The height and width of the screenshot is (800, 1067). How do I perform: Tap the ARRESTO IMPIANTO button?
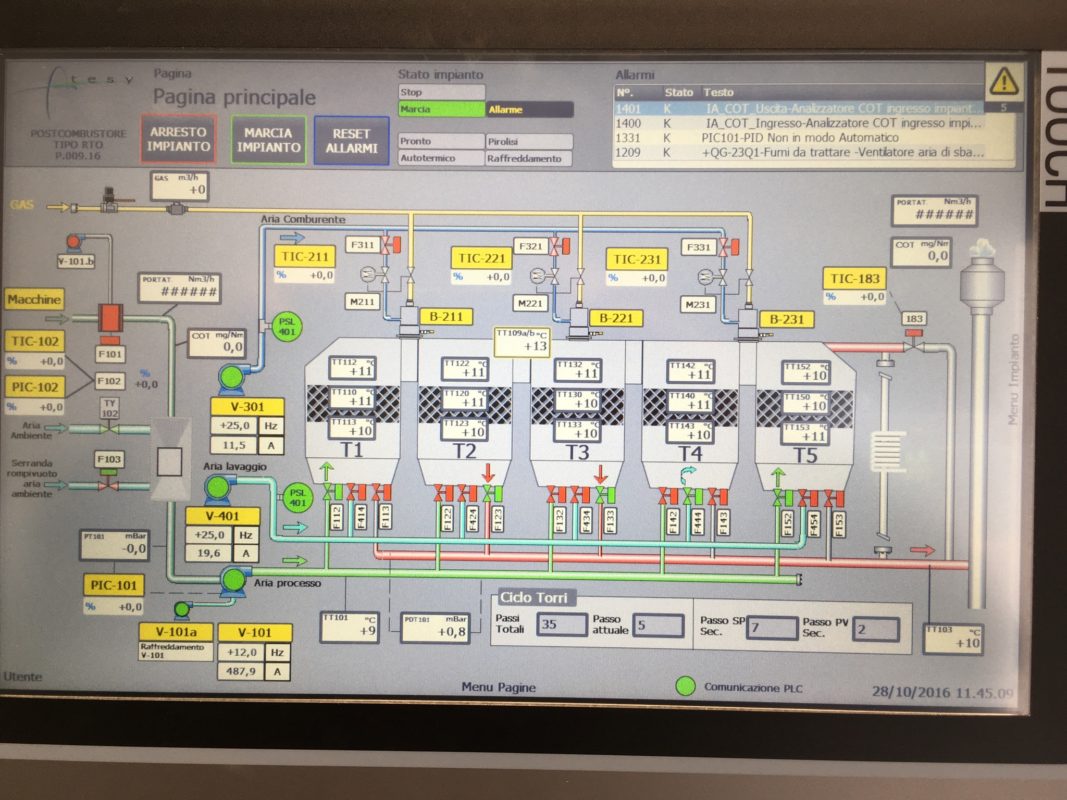click(178, 139)
